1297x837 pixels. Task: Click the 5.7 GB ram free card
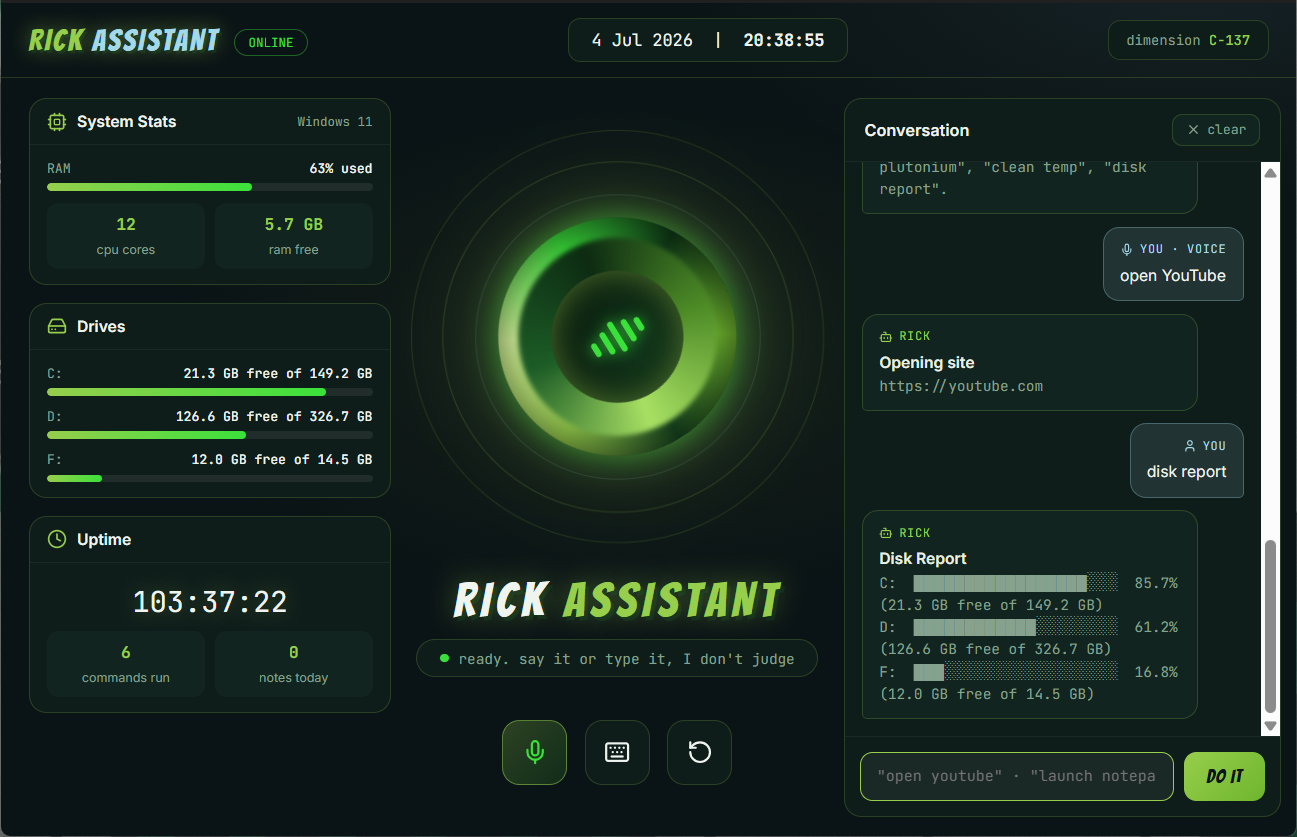click(294, 236)
